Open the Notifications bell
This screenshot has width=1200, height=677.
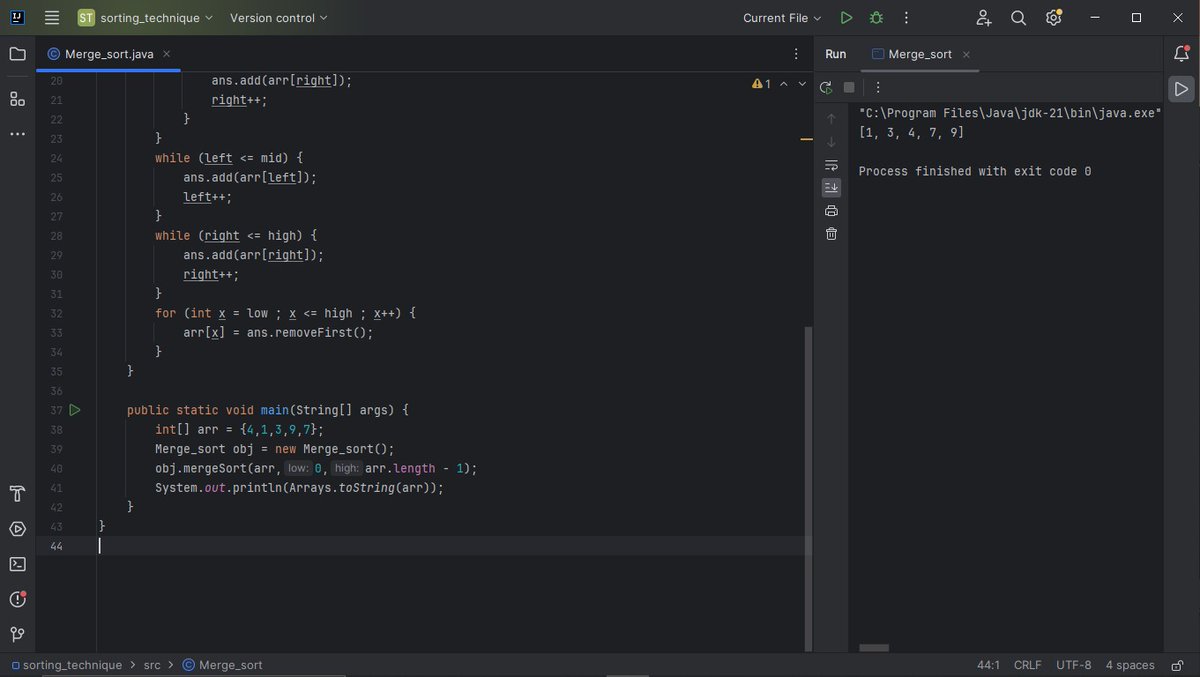coord(1181,54)
